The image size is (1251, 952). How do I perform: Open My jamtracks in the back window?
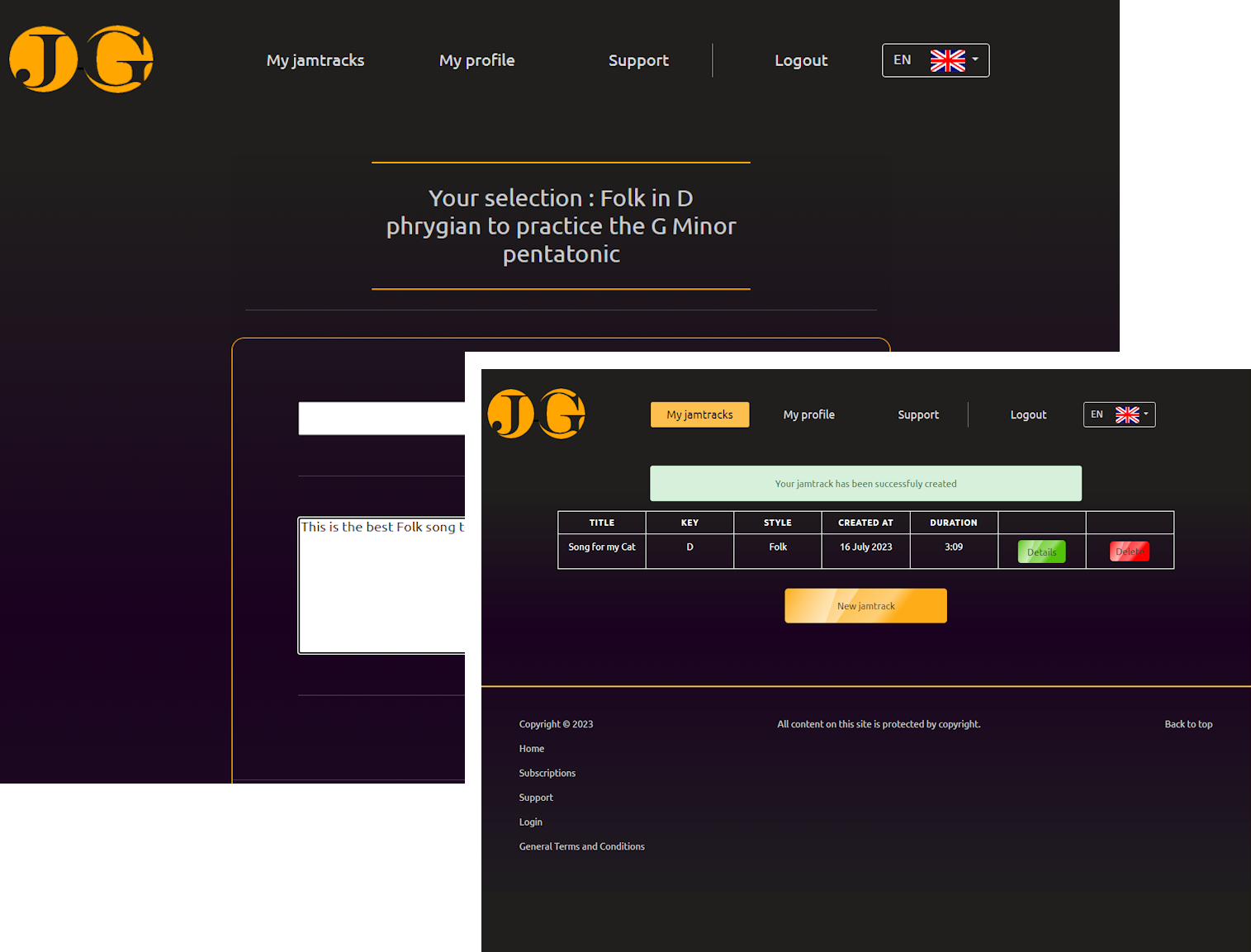click(x=315, y=60)
